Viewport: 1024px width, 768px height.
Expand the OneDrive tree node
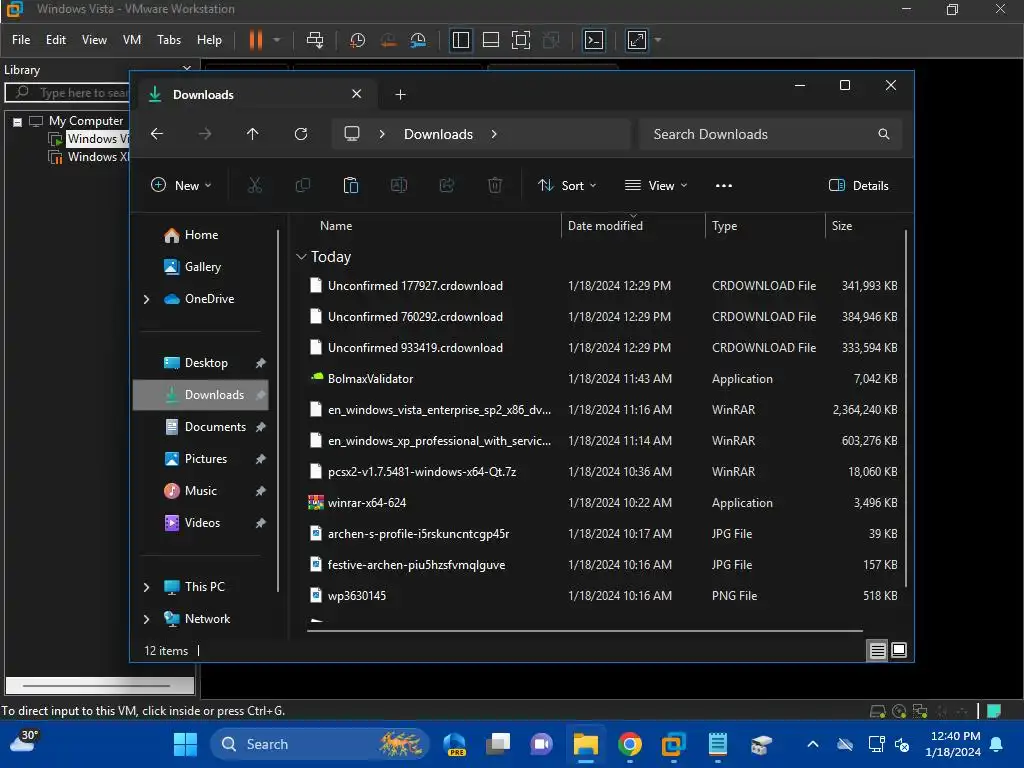[146, 299]
